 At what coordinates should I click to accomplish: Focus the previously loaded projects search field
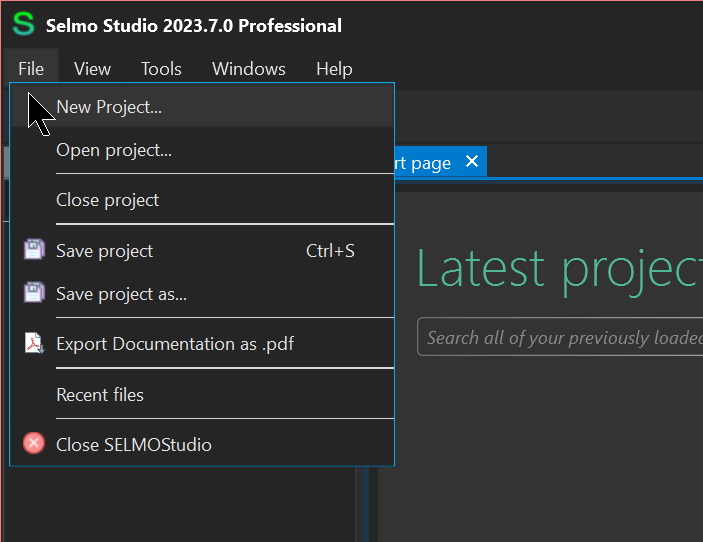tap(560, 337)
